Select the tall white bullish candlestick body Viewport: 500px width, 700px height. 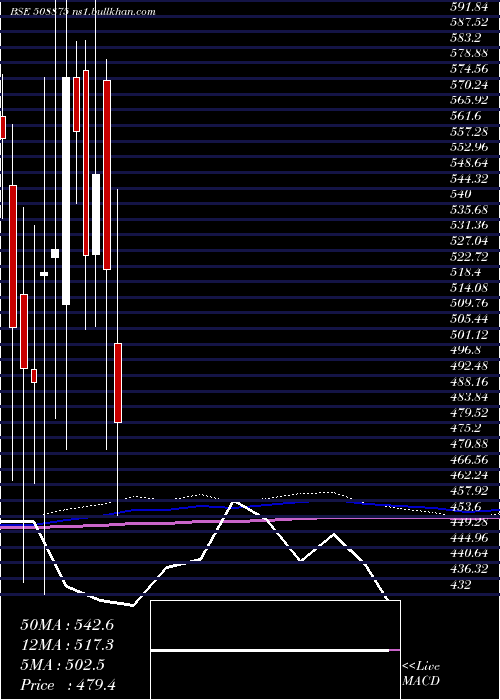66,191
